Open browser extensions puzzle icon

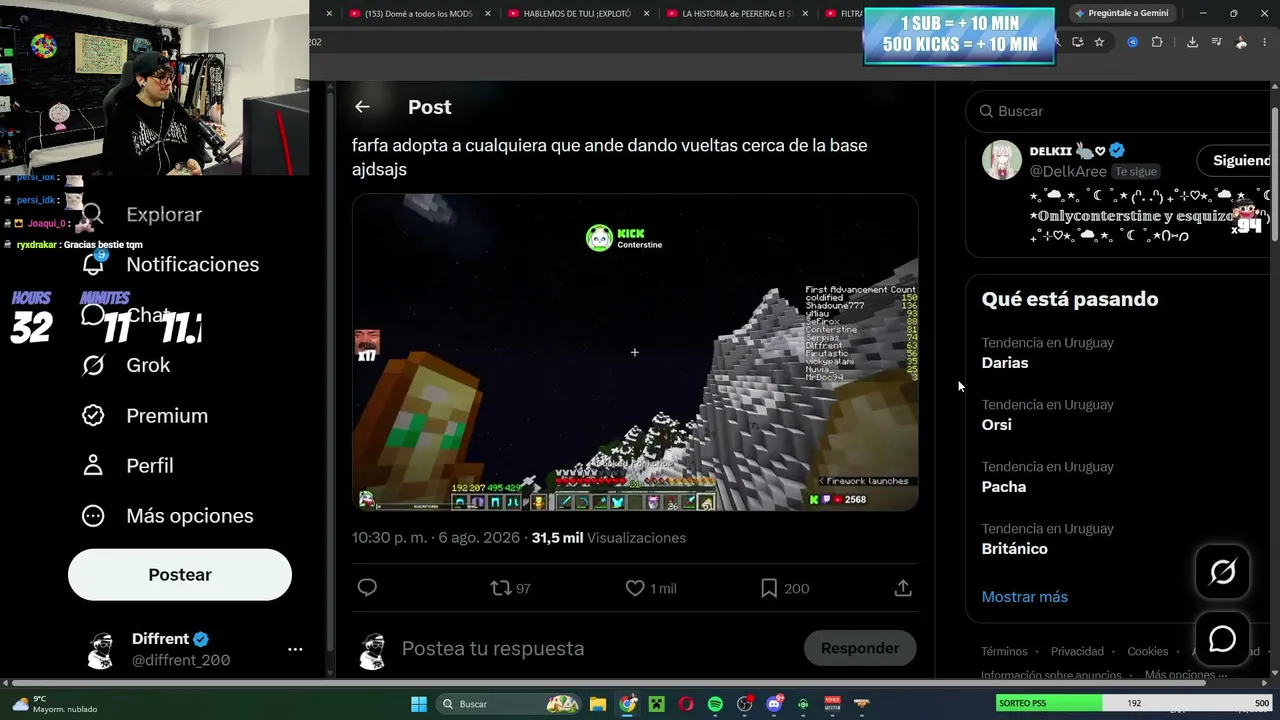(1157, 42)
